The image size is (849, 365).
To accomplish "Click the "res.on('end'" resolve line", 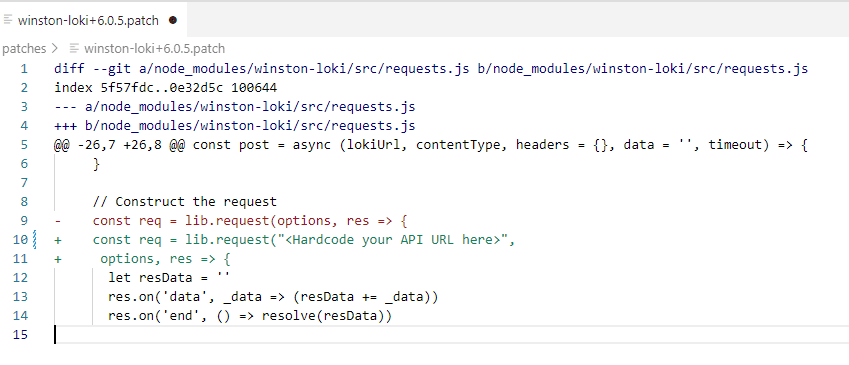I will click(250, 316).
